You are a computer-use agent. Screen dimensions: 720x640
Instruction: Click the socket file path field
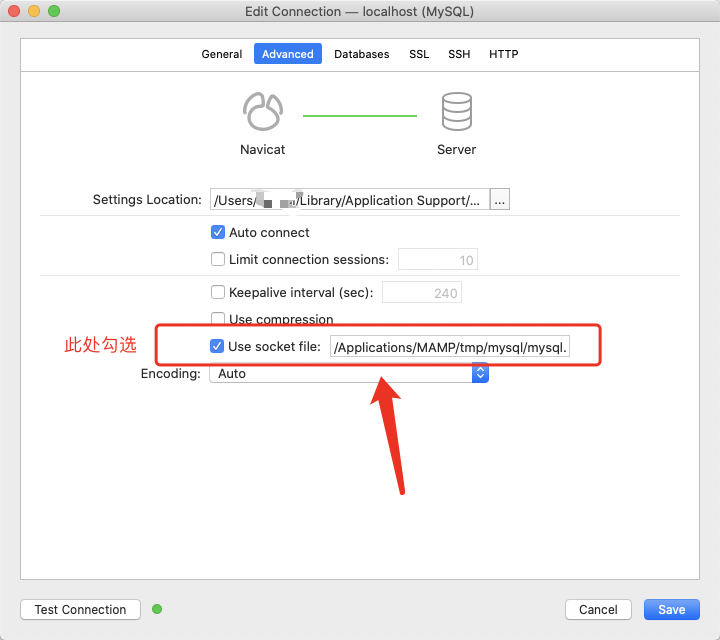coord(450,347)
